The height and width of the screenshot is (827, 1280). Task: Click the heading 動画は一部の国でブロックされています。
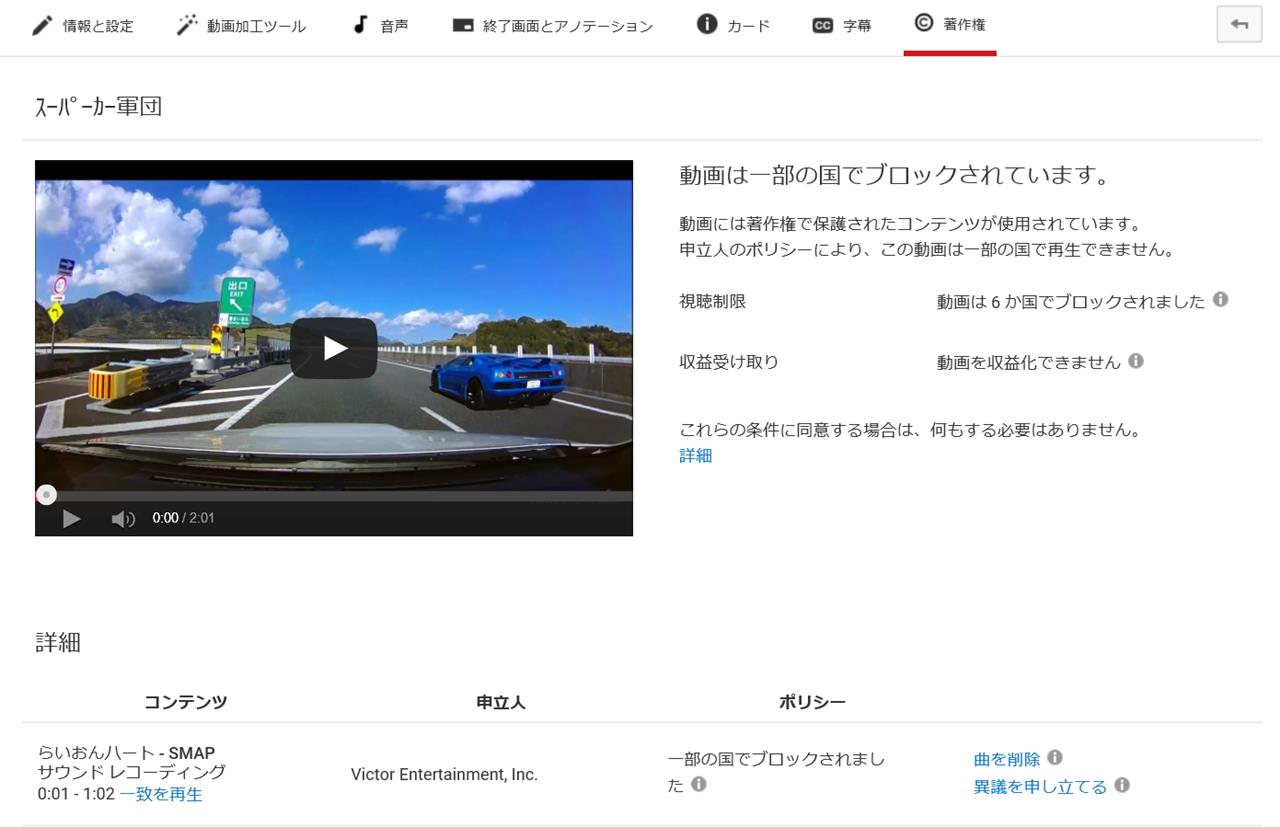click(895, 176)
